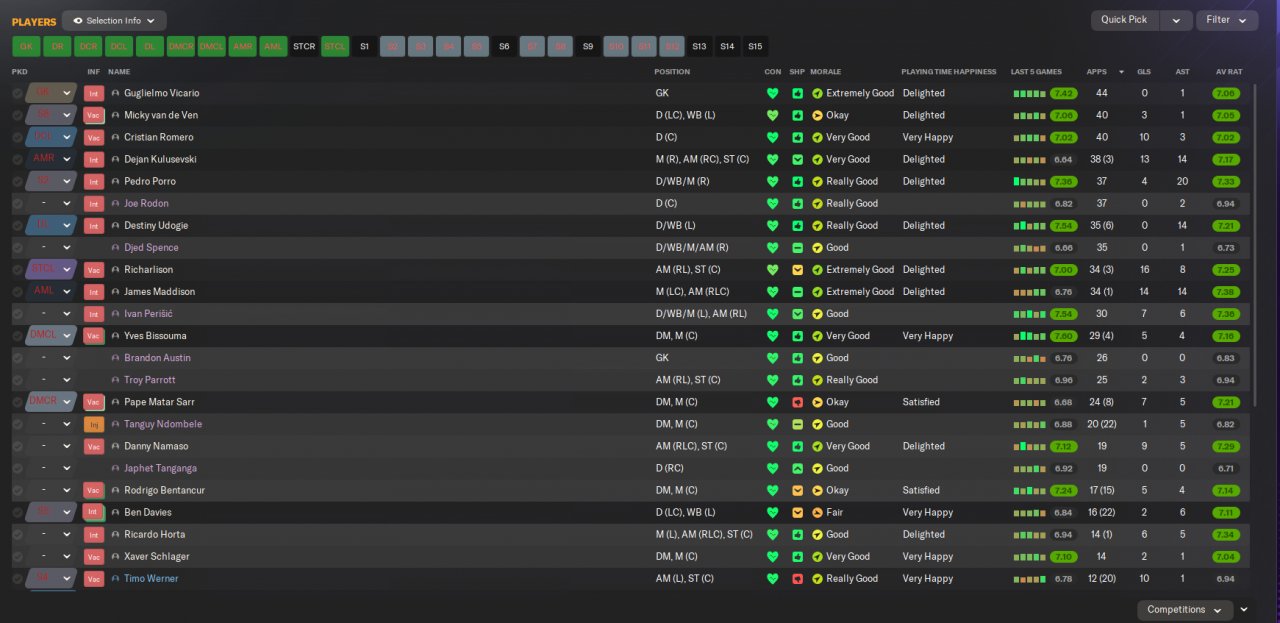
Task: Open the Competitions dropdown
Action: coord(1184,609)
